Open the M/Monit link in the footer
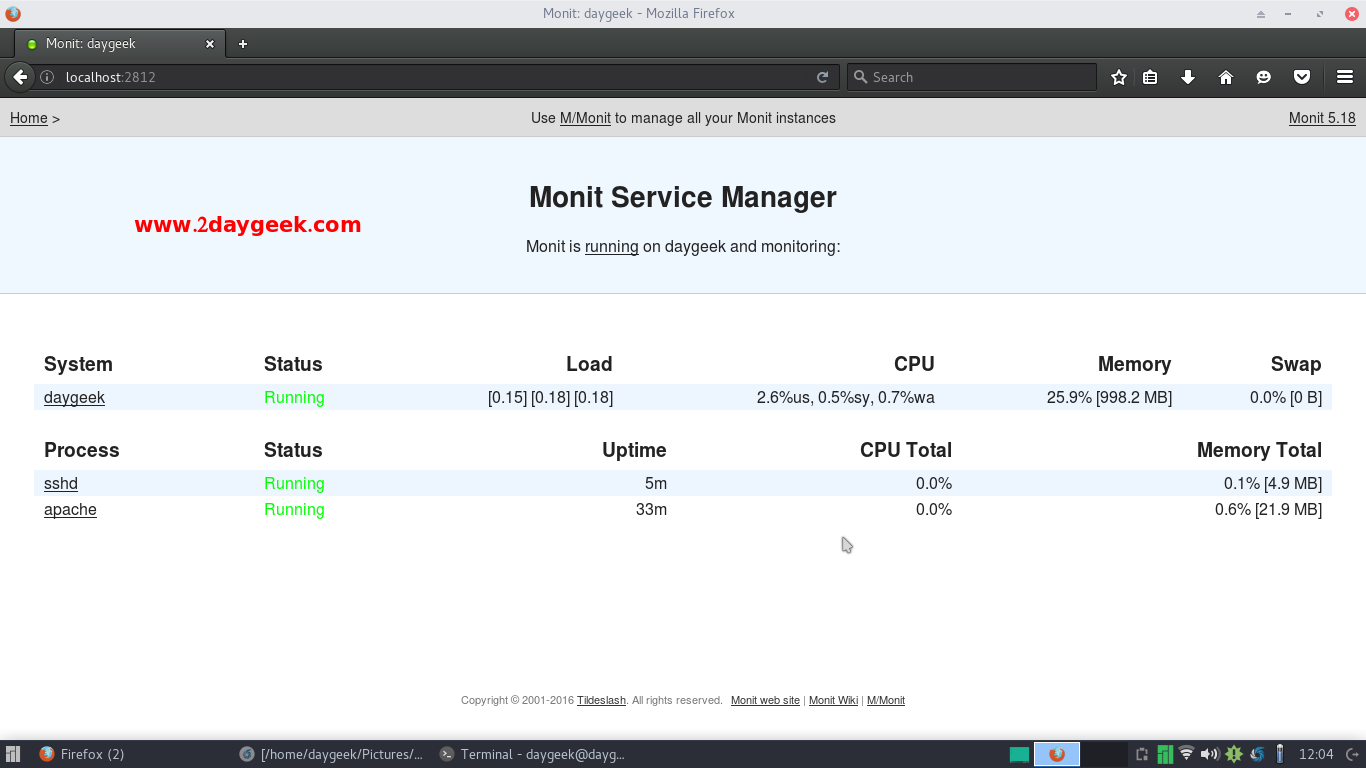1366x768 pixels. (886, 700)
